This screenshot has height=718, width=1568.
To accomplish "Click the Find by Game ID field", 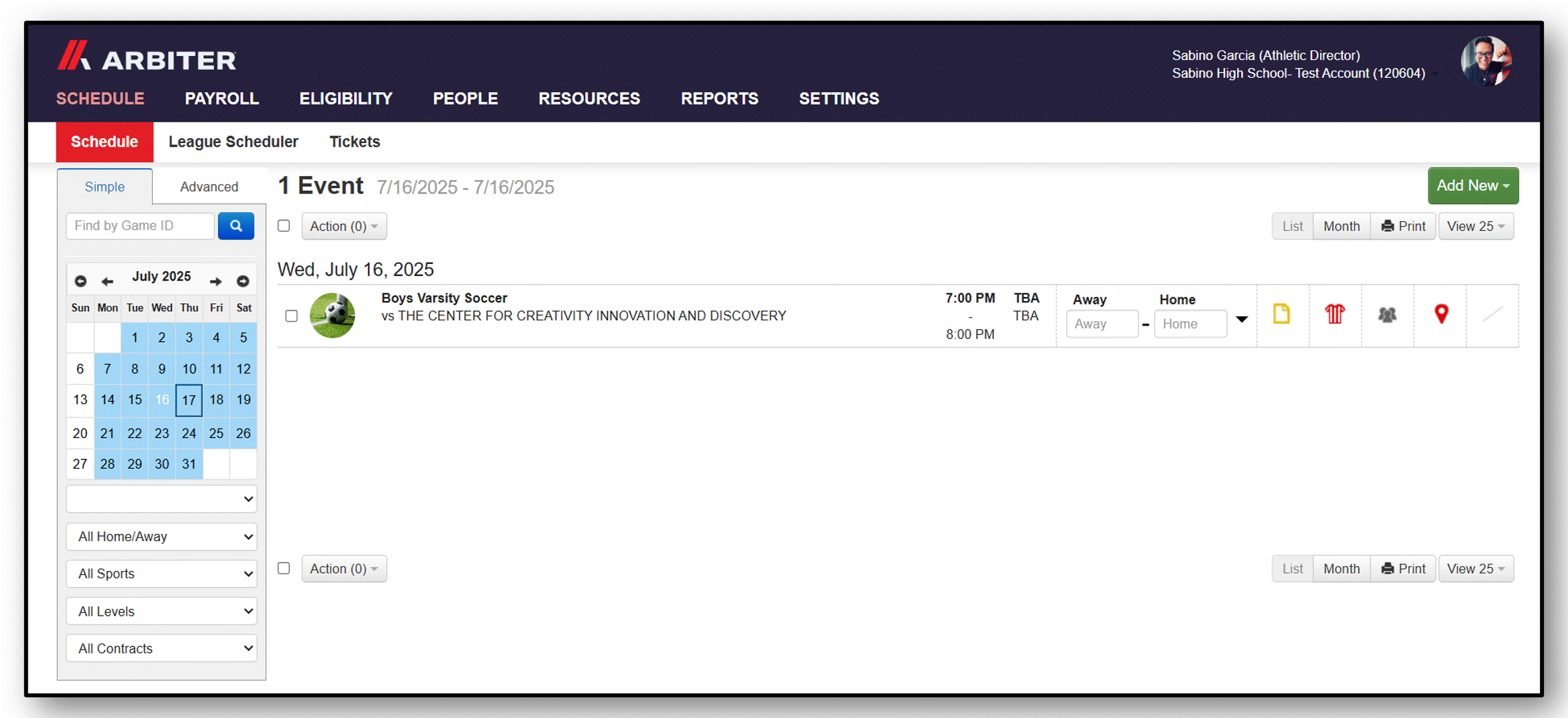I will tap(140, 226).
